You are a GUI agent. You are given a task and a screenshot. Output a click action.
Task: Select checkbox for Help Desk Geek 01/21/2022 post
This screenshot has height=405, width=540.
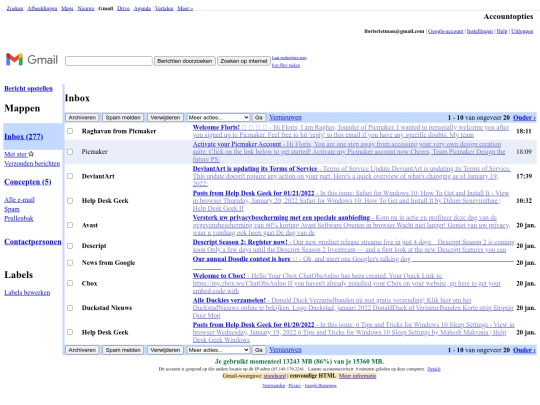70,200
